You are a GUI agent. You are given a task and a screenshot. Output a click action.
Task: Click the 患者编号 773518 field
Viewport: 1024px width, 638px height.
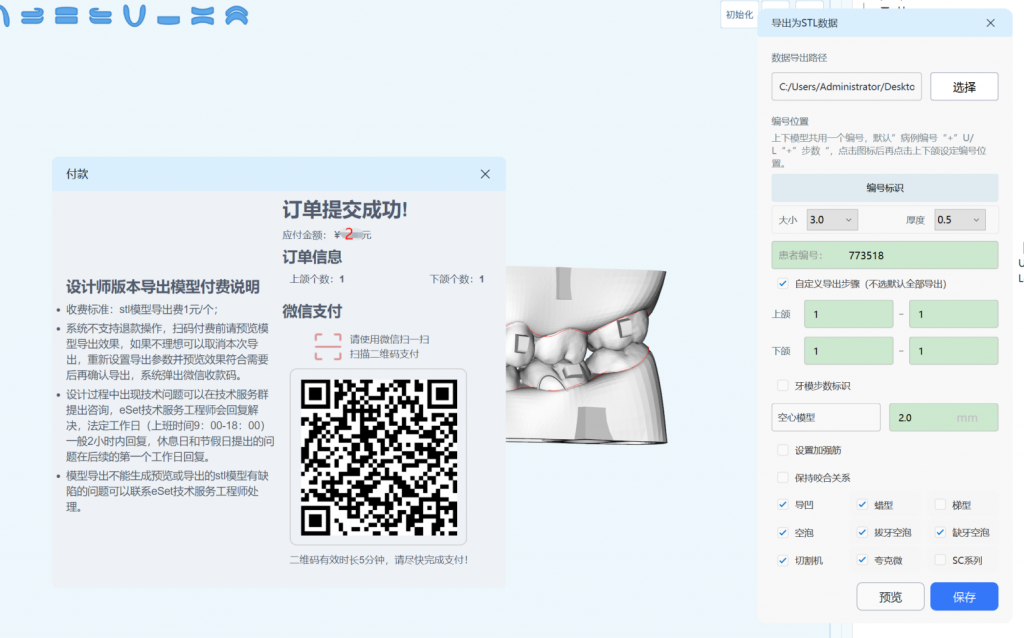pos(885,255)
